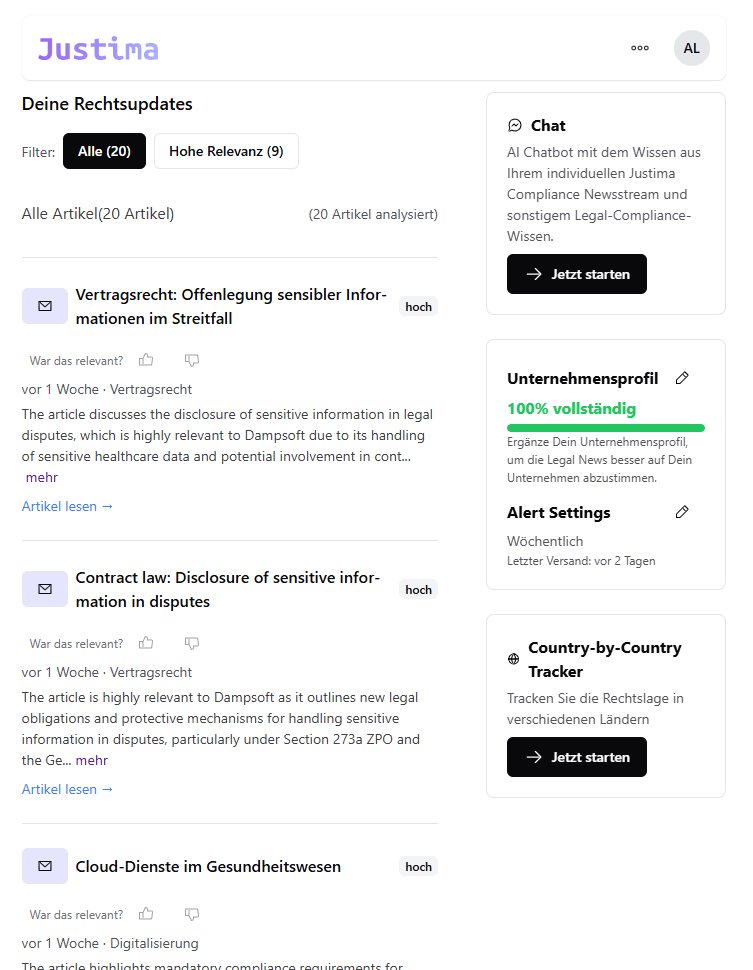Click thumbs up on Offenlegung sensibler Informationen article

147,360
